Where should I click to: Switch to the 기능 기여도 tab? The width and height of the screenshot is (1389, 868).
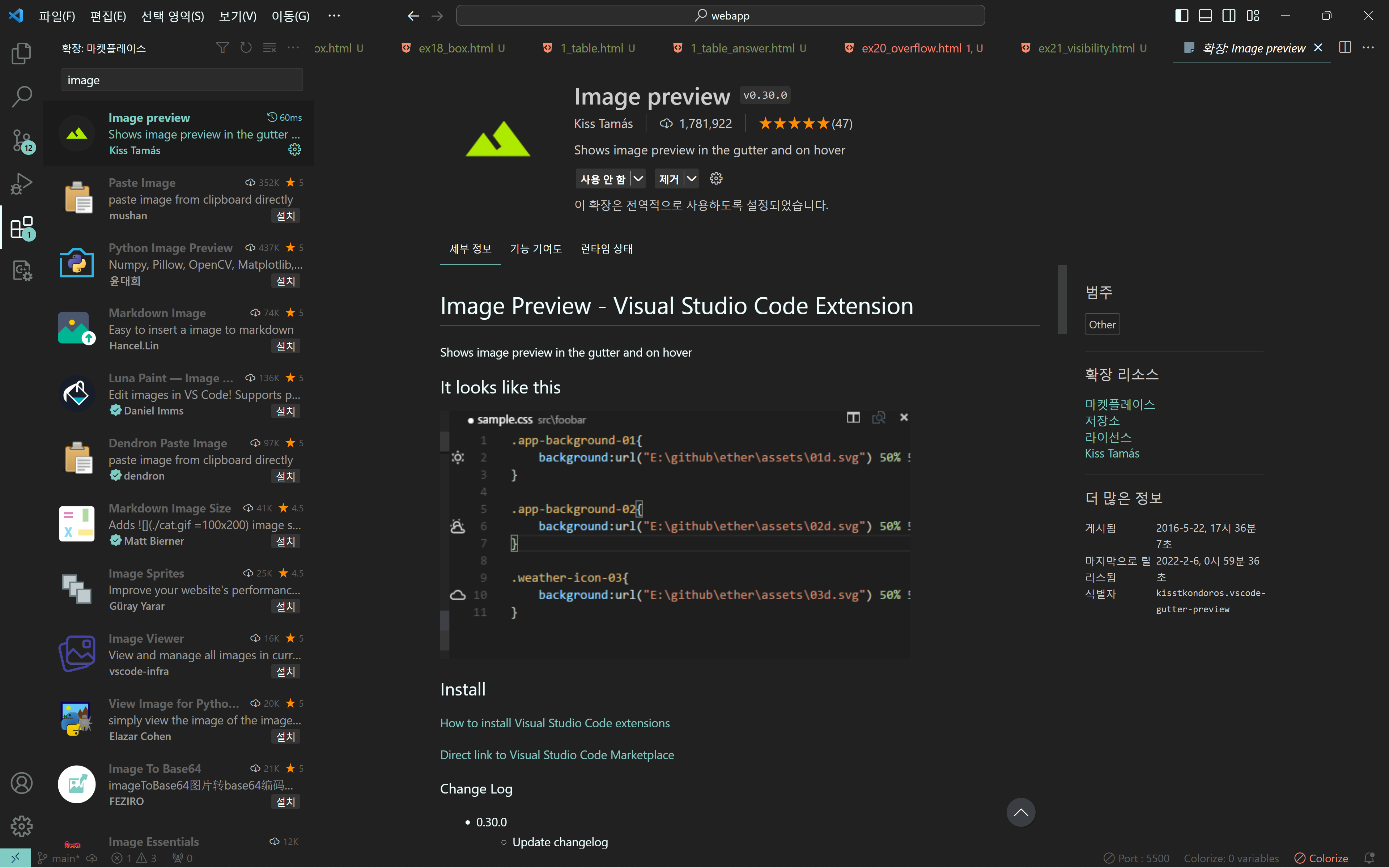535,248
